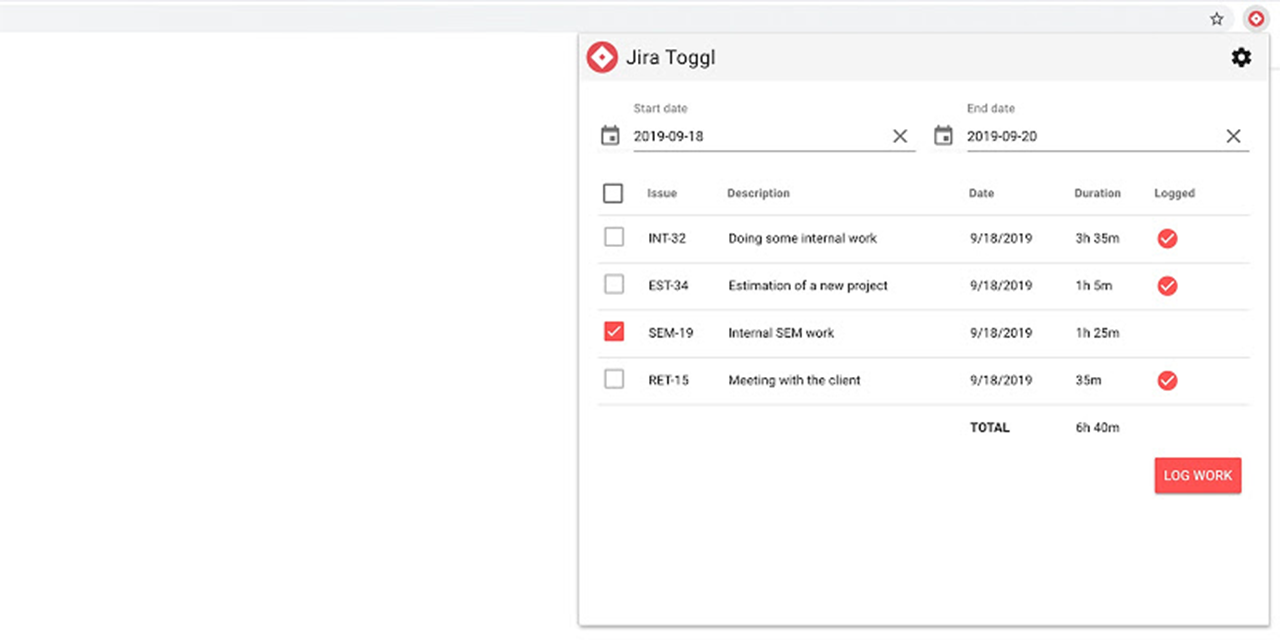Image resolution: width=1280 pixels, height=640 pixels.
Task: Click the Jira Toggl logo
Action: pos(602,57)
